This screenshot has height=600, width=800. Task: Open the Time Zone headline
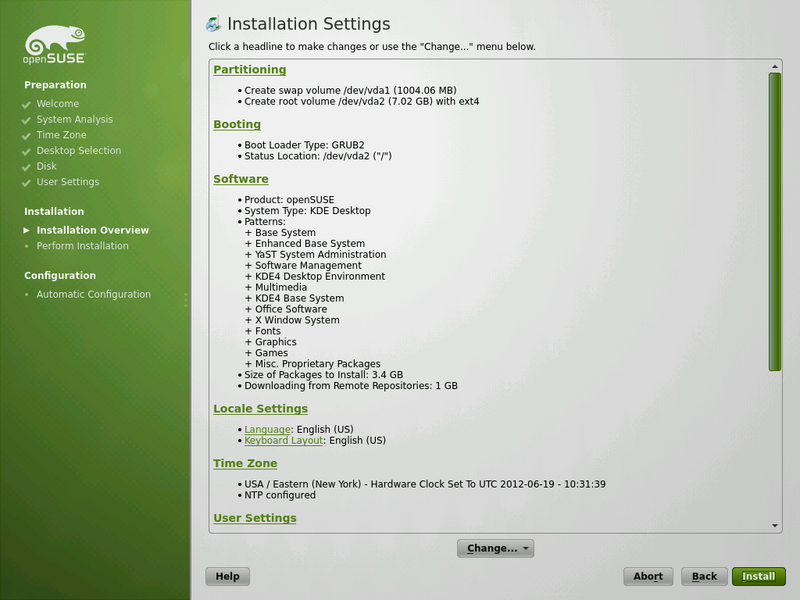point(245,463)
